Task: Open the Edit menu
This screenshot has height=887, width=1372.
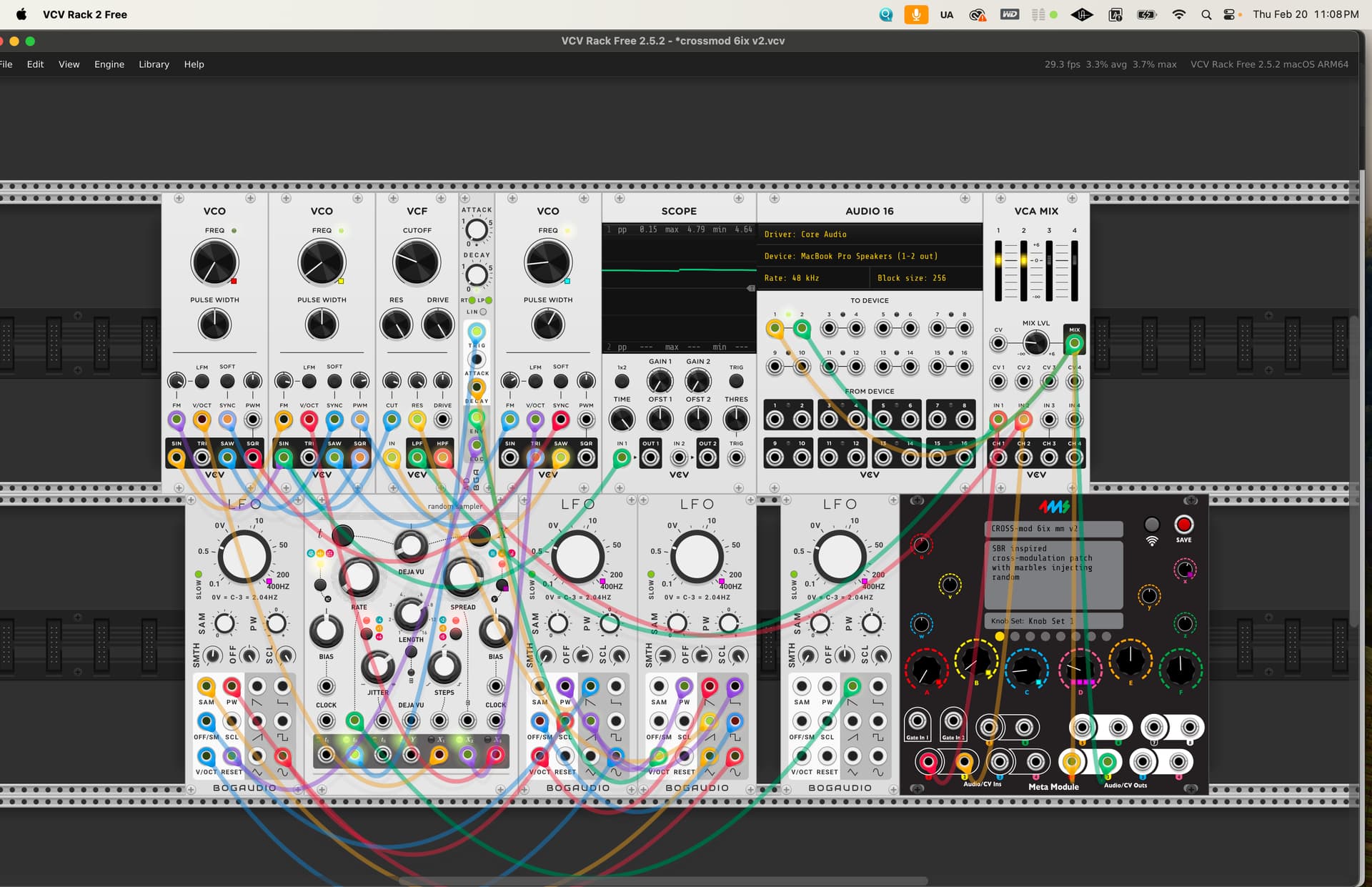Action: coord(35,64)
